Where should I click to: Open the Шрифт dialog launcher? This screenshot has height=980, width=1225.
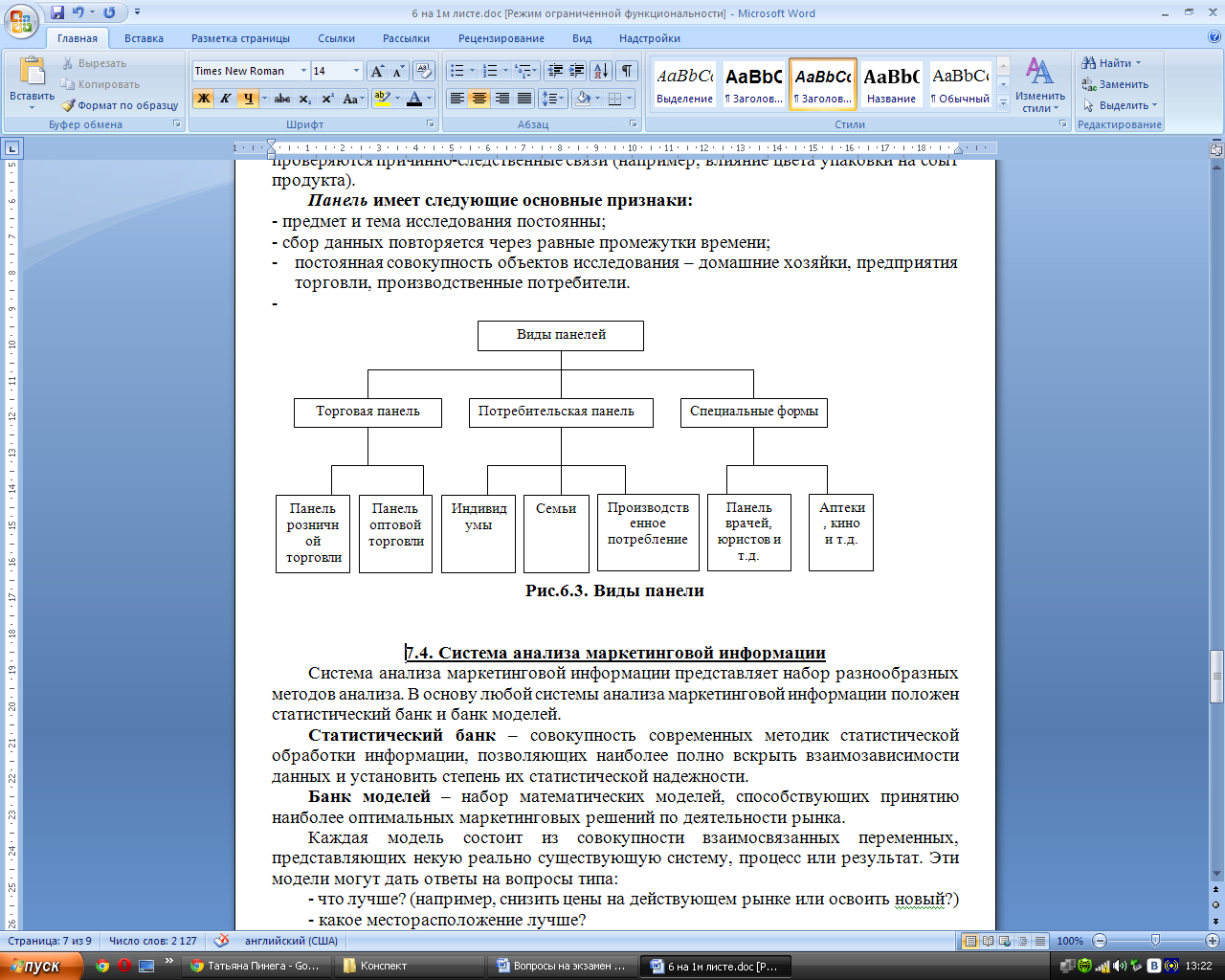tap(431, 124)
